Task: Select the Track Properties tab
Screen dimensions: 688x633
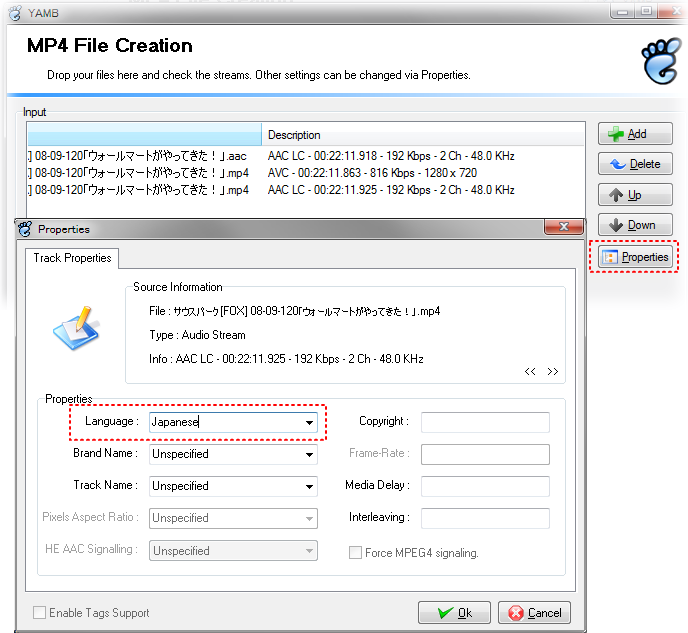Action: click(72, 258)
